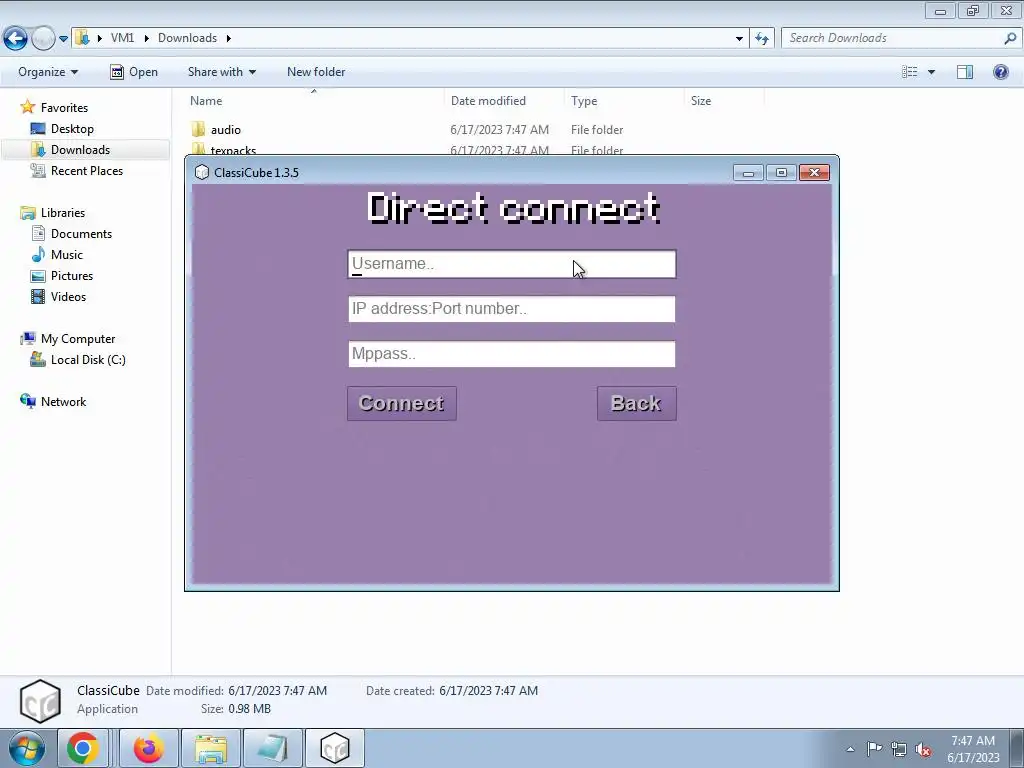The height and width of the screenshot is (768, 1024).
Task: Open the view options dropdown arrow
Action: pos(931,72)
